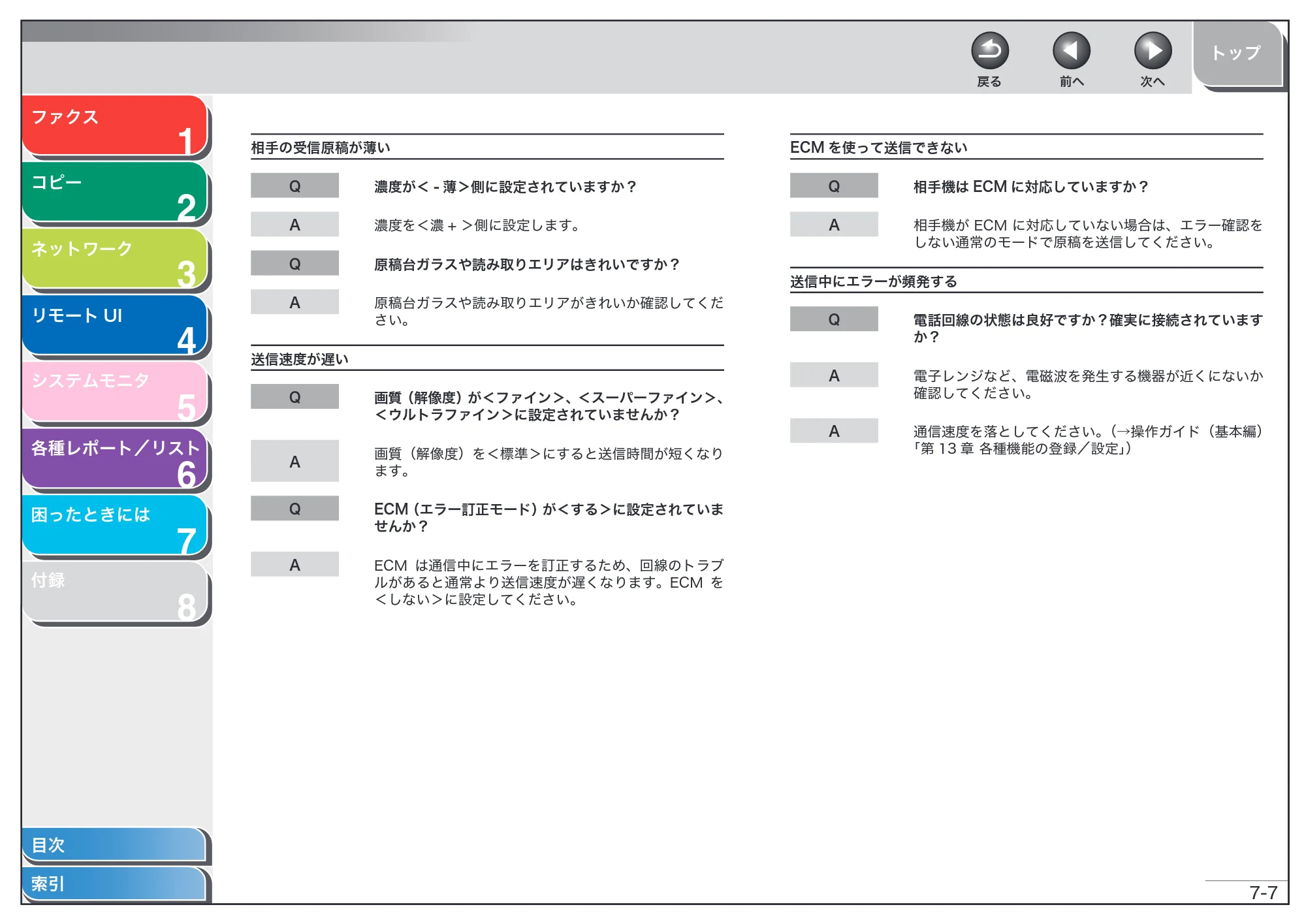Switch to chapter 4 リモート UI tab

(x=114, y=325)
